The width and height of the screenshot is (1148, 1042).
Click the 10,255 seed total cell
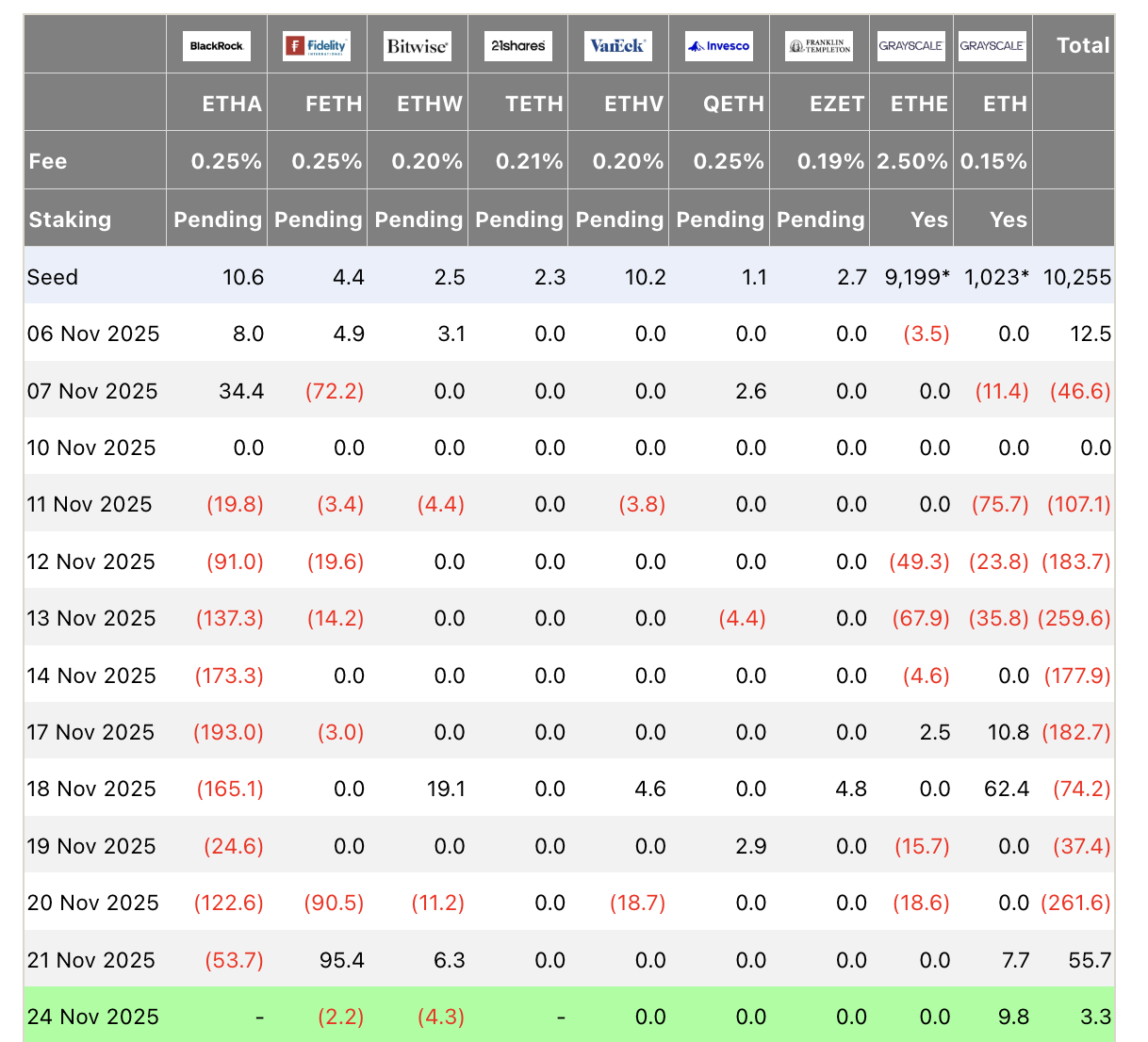1076,277
